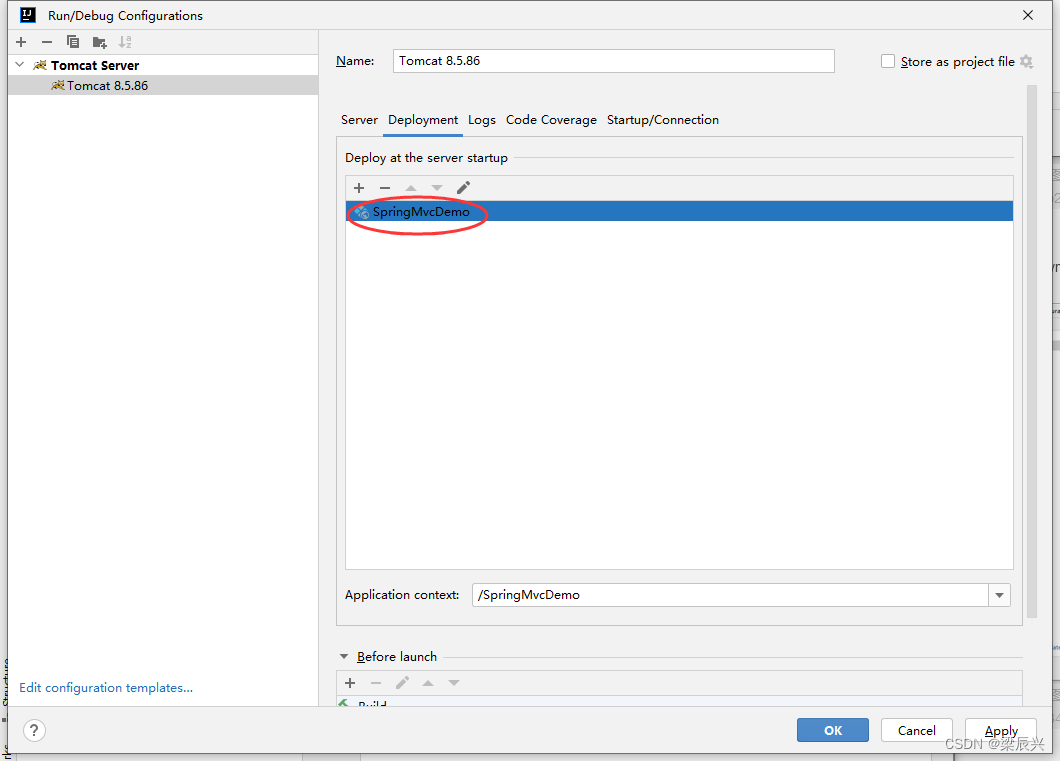Select the SpringMvcDemo artifact row
Viewport: 1060px width, 761px height.
point(679,212)
